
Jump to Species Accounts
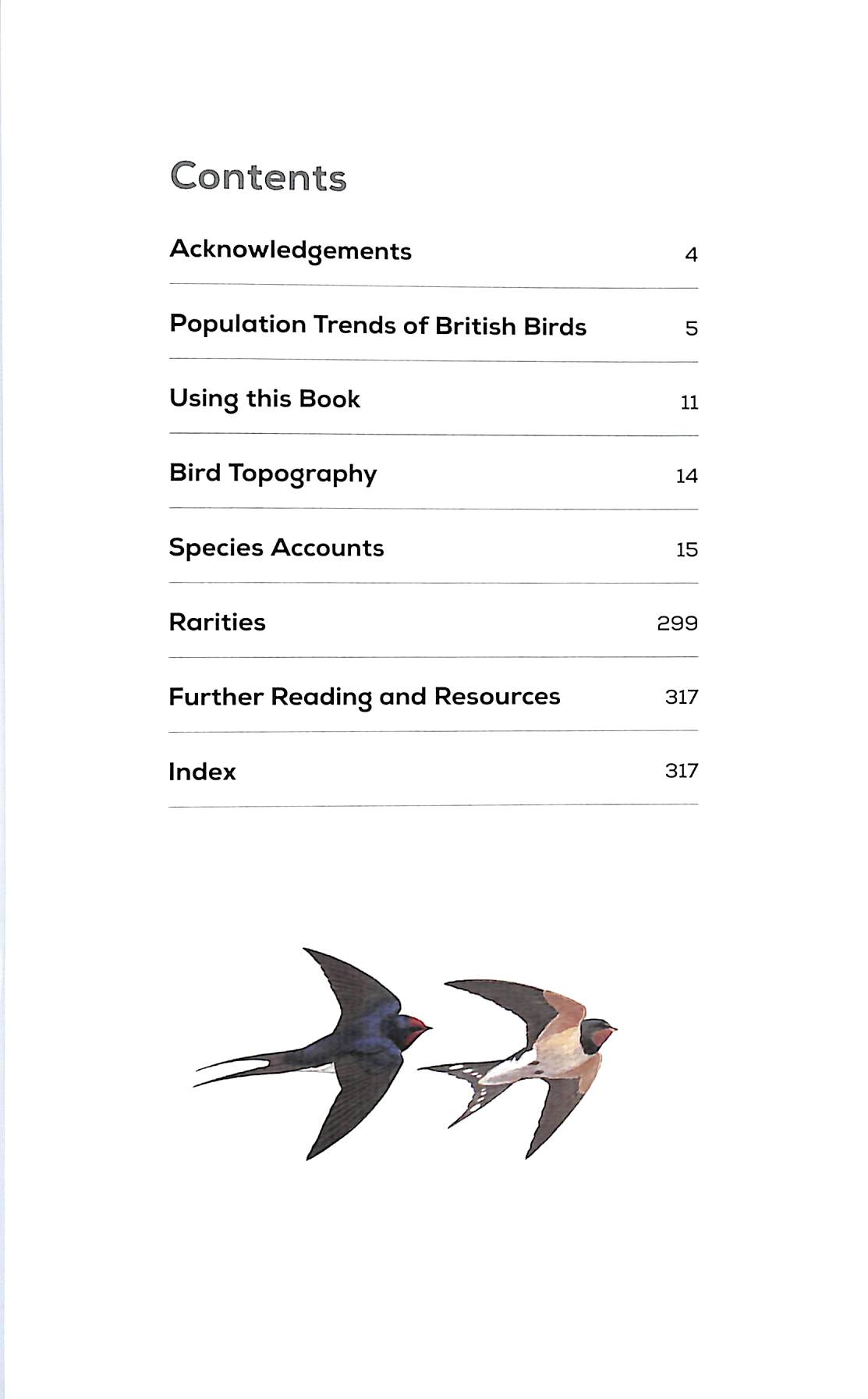click(x=276, y=548)
